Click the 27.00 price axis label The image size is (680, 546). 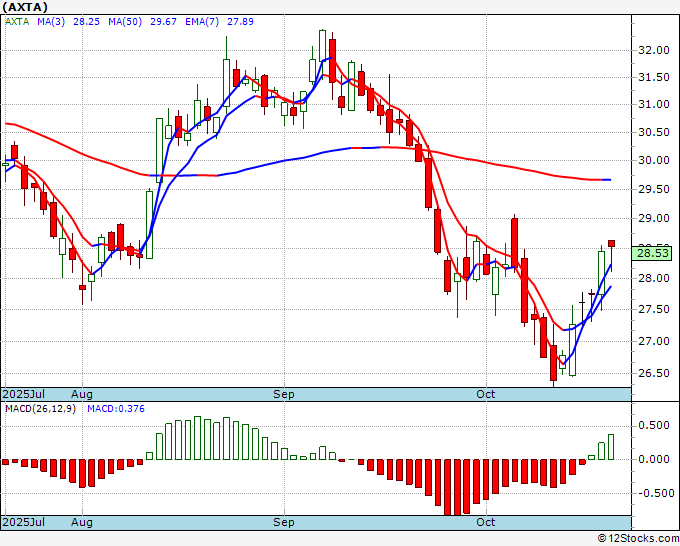point(654,341)
